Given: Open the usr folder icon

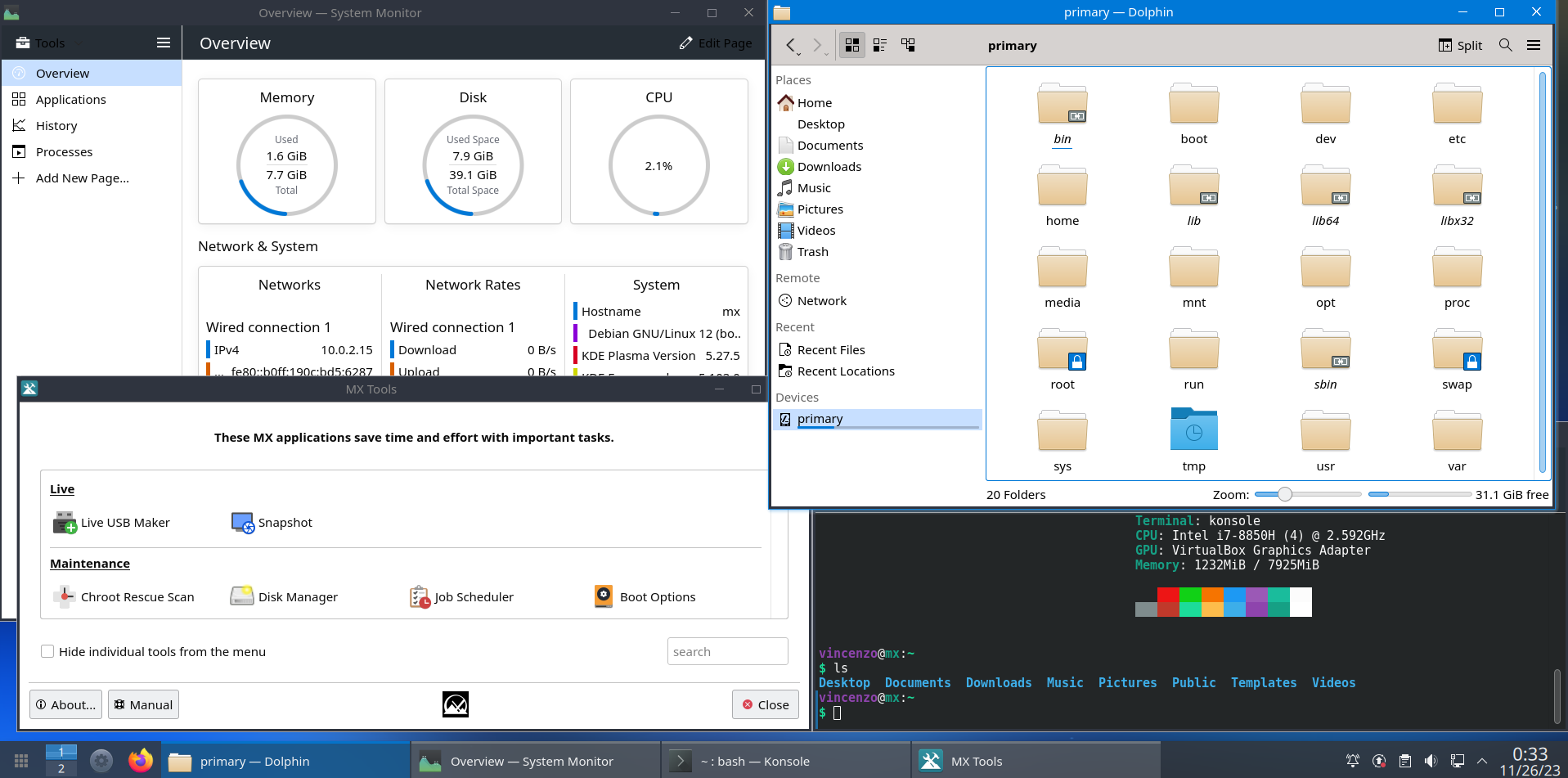Looking at the screenshot, I should point(1325,430).
